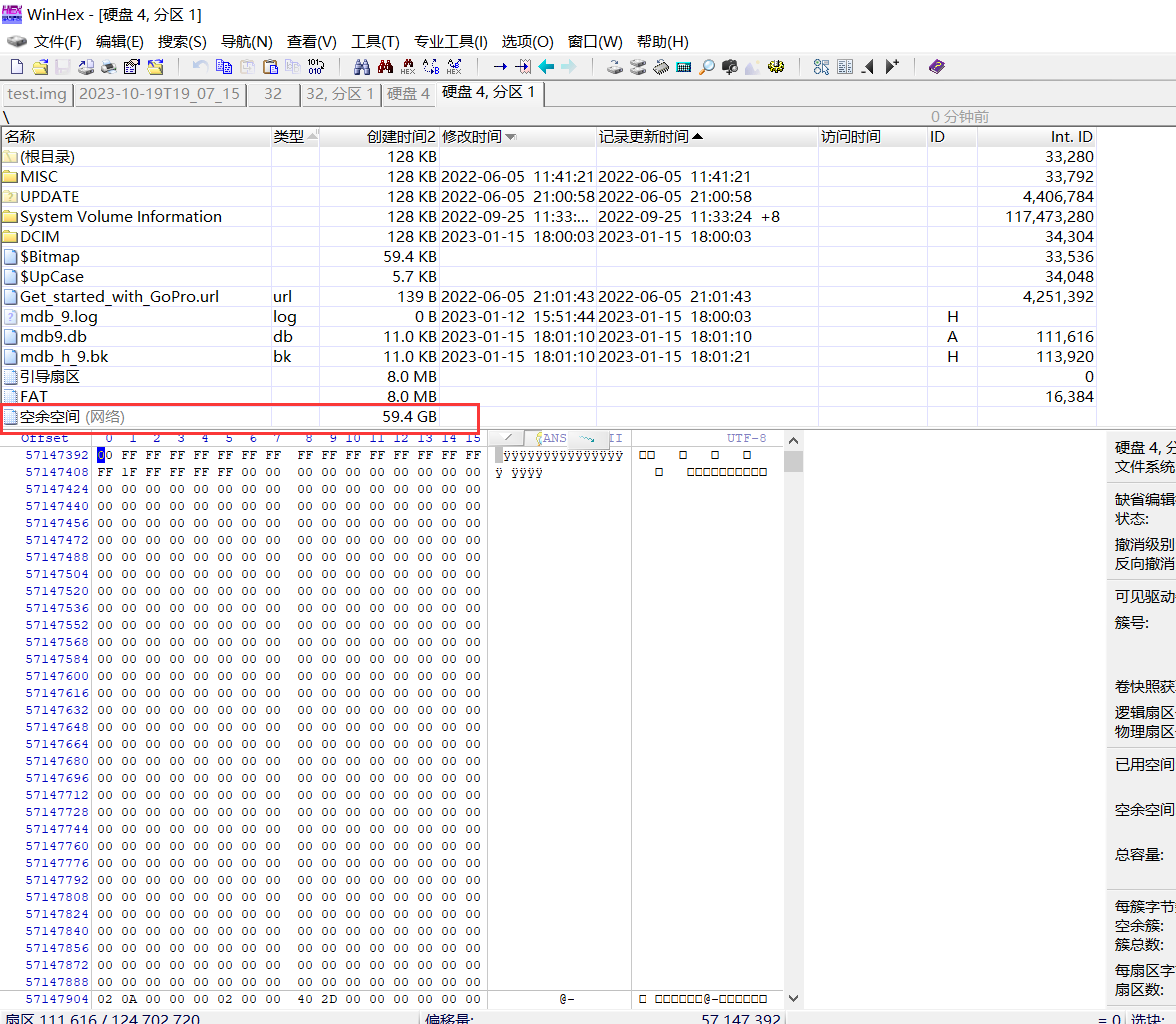Open the 搜索(S) menu
Image resolution: width=1176 pixels, height=1024 pixels.
(182, 42)
